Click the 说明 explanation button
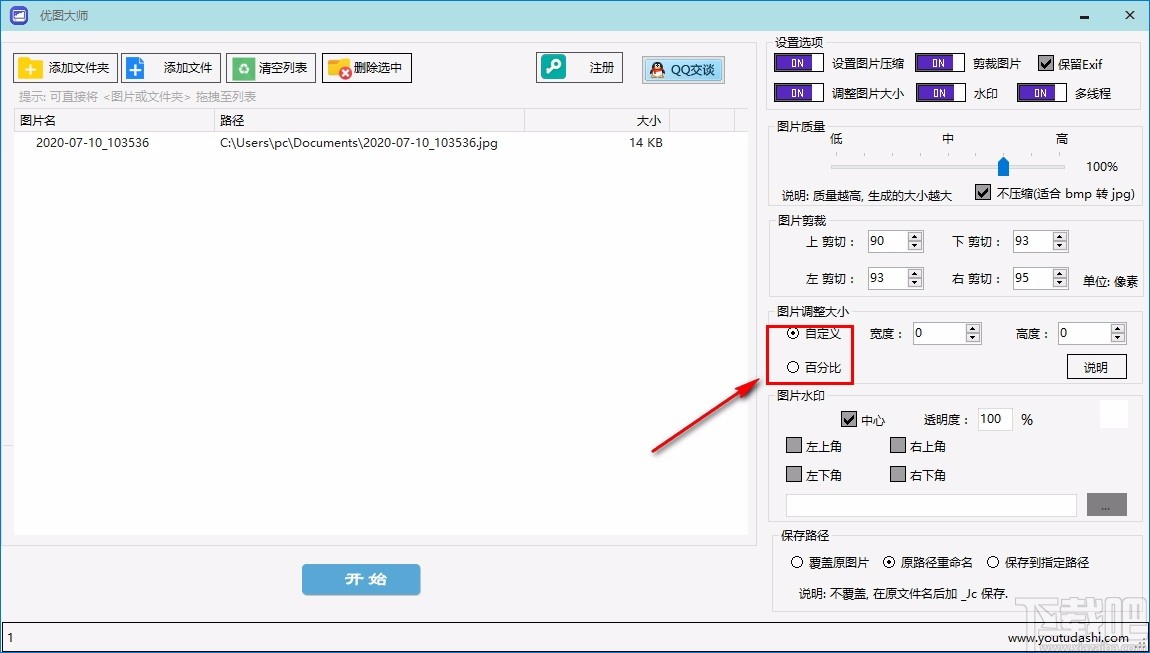1150x653 pixels. pos(1097,366)
